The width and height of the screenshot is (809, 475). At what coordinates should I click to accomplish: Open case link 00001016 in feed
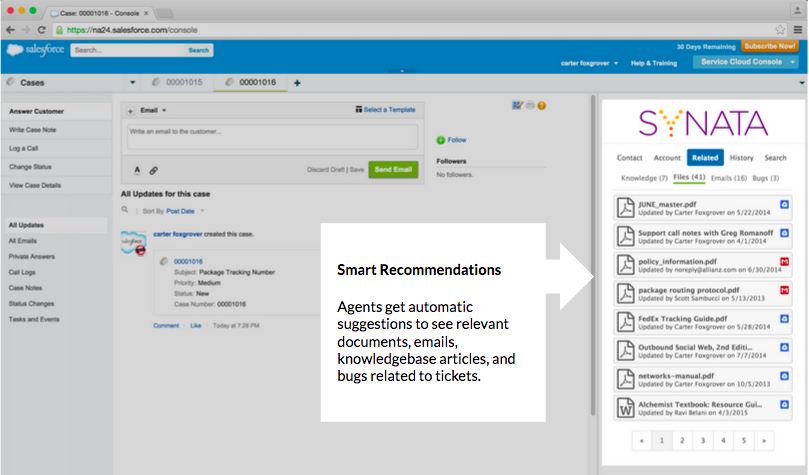(188, 261)
